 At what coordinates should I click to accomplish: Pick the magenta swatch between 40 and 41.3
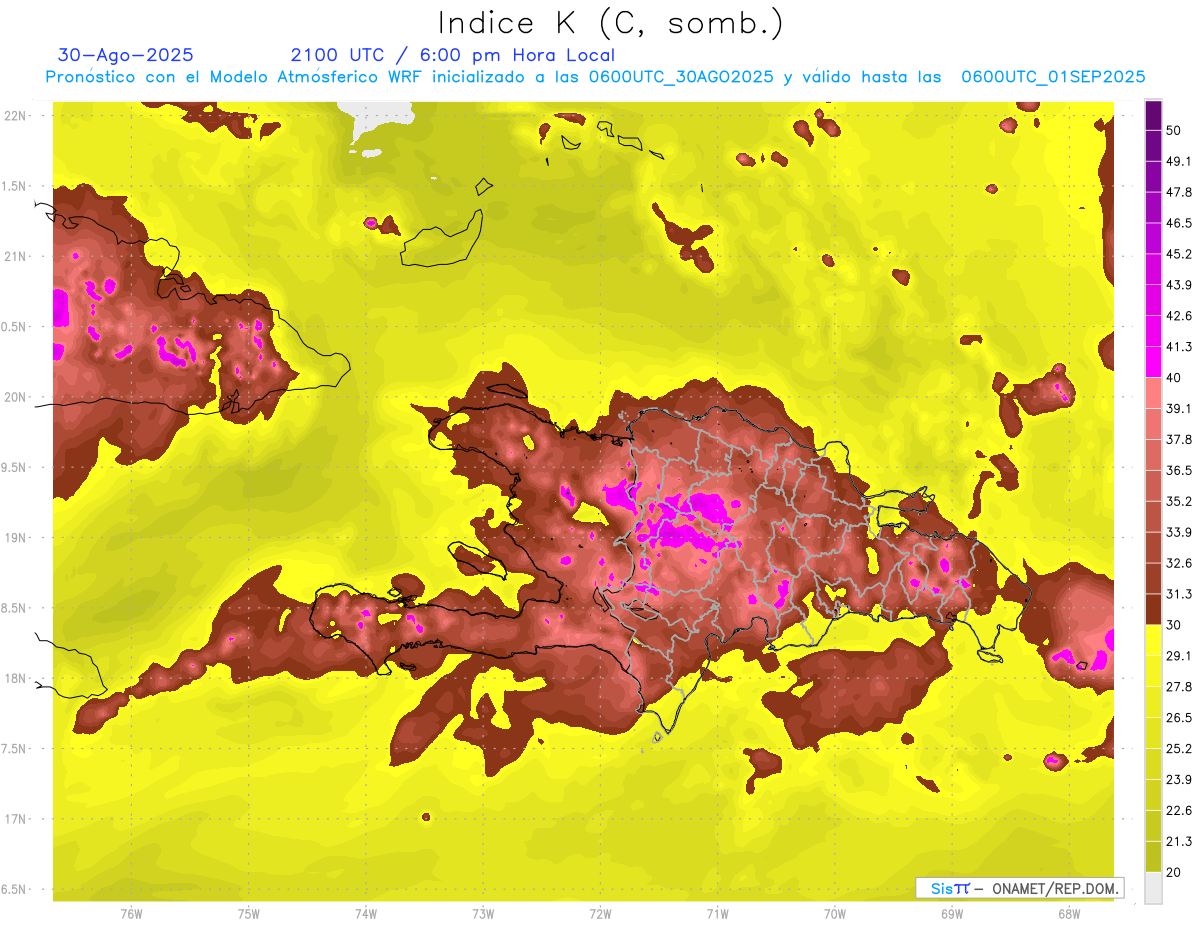[1153, 362]
